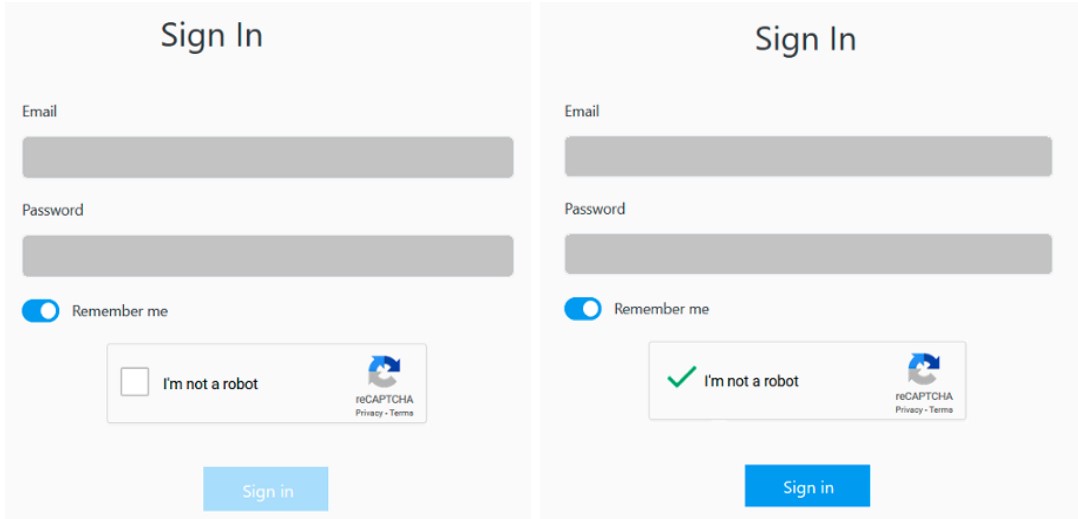Open Privacy link in the verified reCAPTCHA widget
This screenshot has height=519, width=1078.
908,410
